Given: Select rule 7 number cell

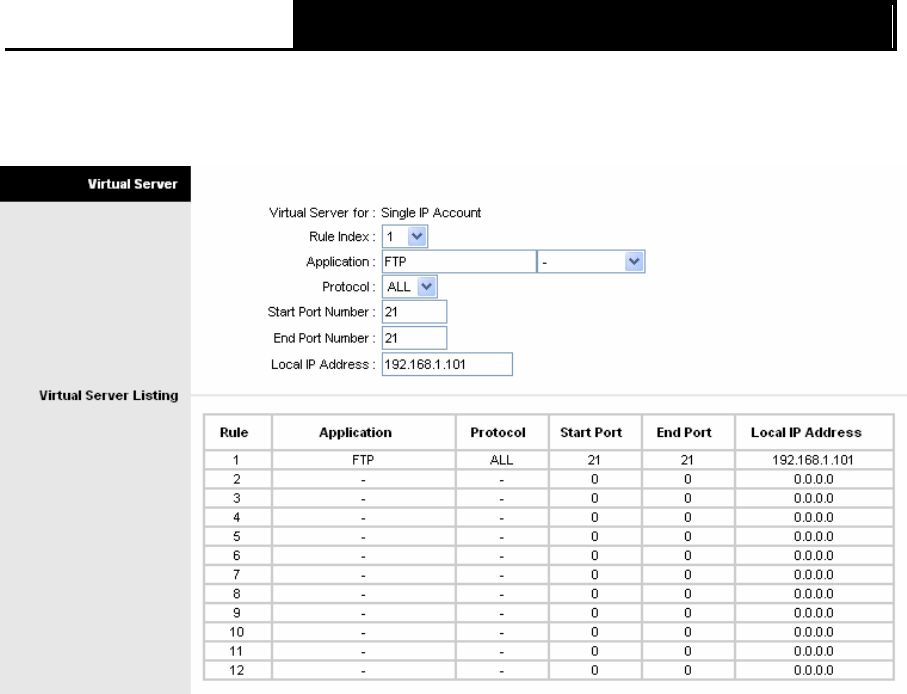Looking at the screenshot, I should point(237,574).
